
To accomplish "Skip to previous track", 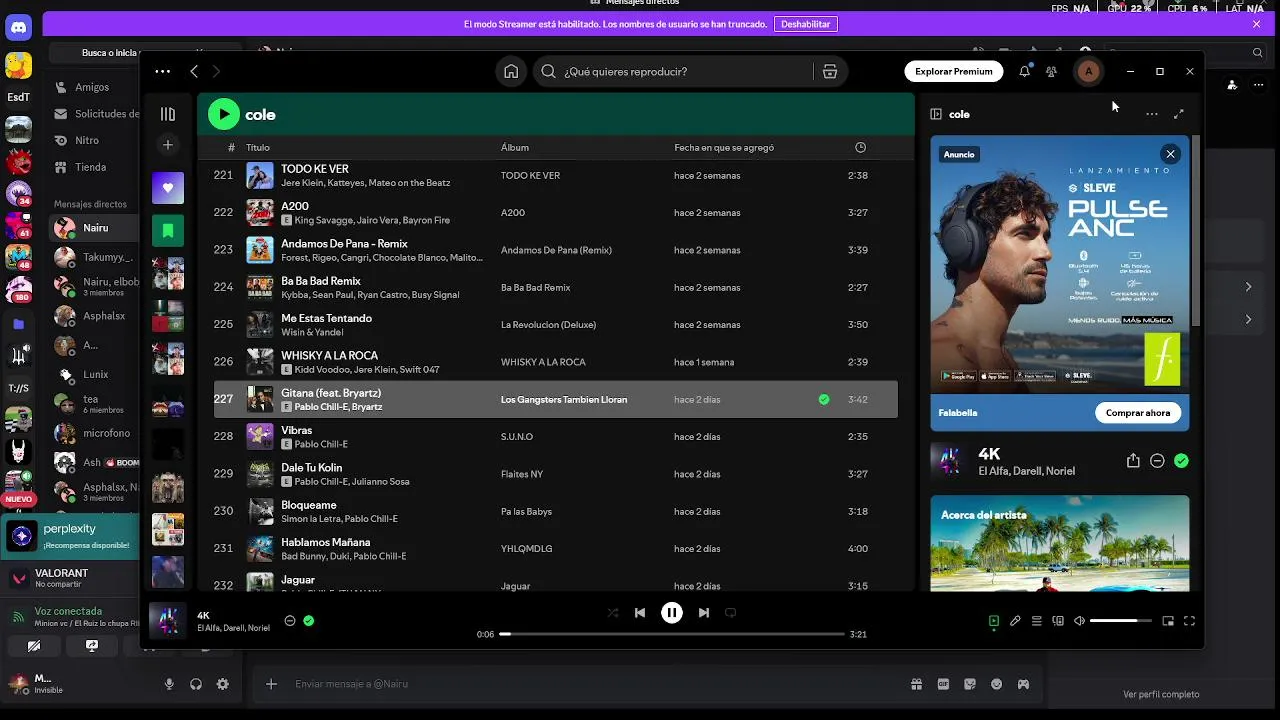I will (640, 613).
